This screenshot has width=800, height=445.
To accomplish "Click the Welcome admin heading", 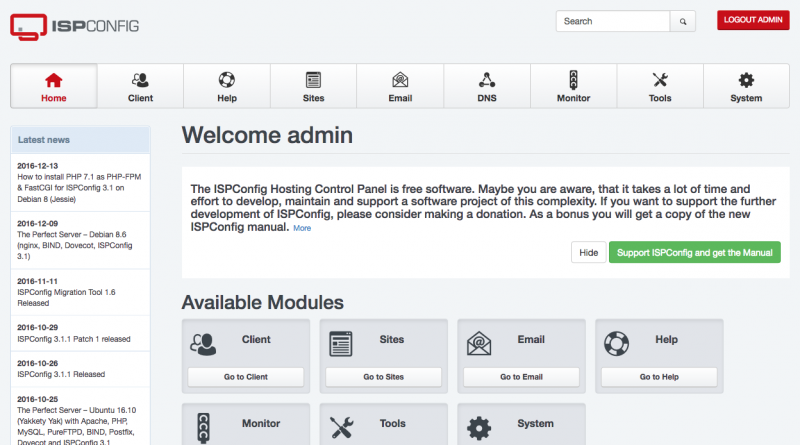I will [x=267, y=135].
